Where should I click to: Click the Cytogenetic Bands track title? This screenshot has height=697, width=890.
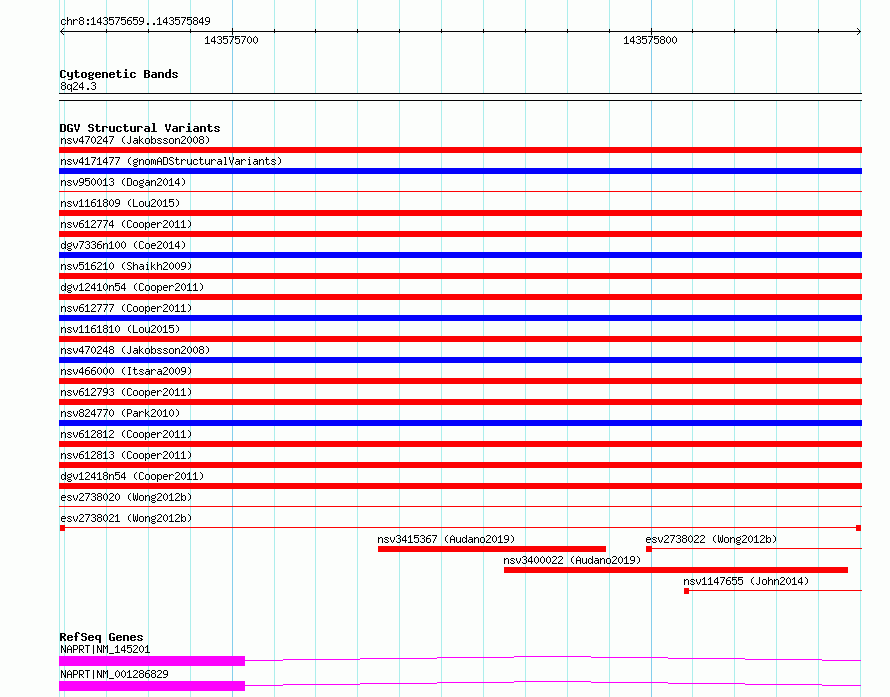pyautogui.click(x=119, y=74)
